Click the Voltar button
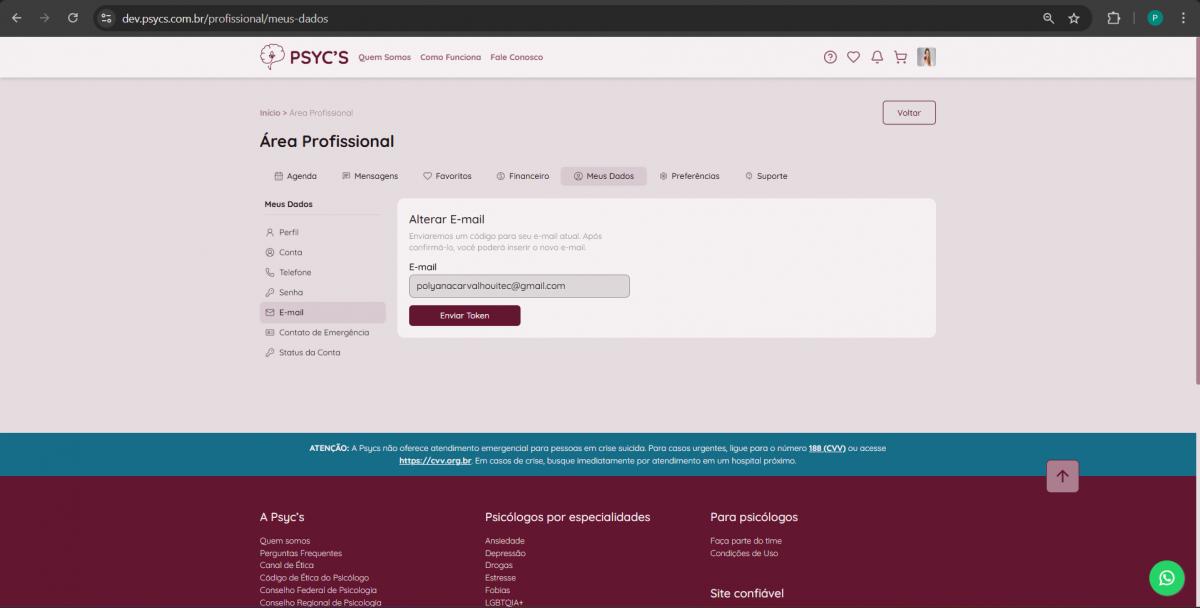The width and height of the screenshot is (1200, 608). [x=908, y=113]
